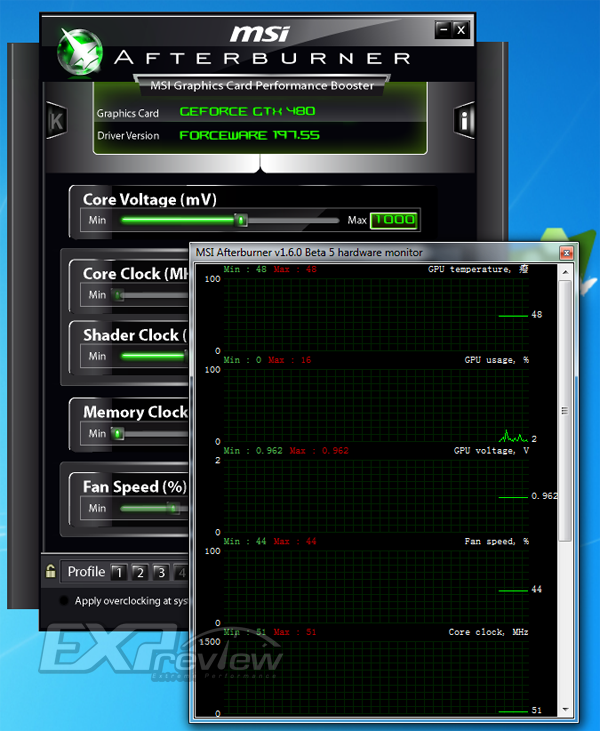600x731 pixels.
Task: Load profile slot 2
Action: (140, 572)
